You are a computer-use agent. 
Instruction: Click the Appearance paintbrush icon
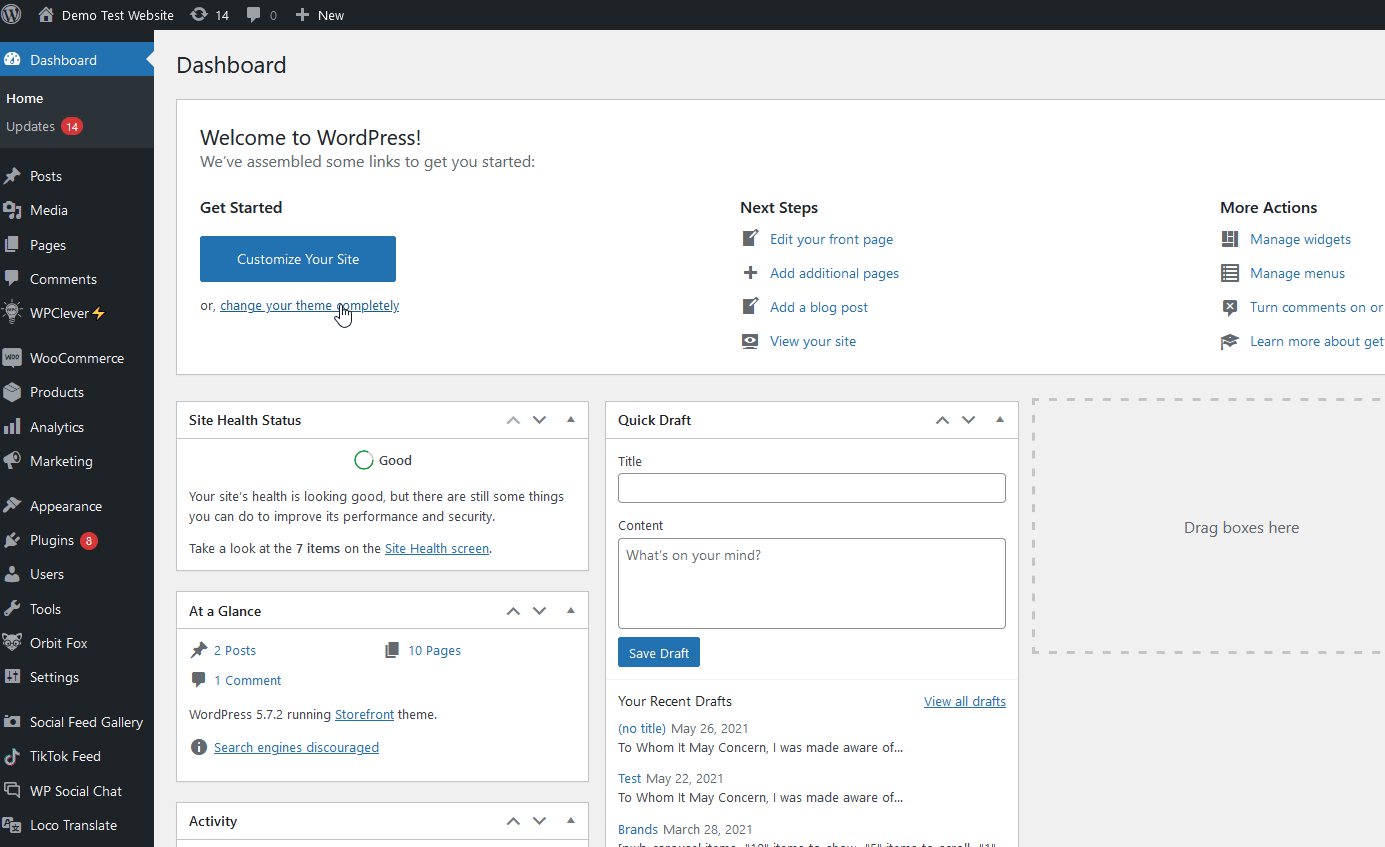tap(12, 506)
